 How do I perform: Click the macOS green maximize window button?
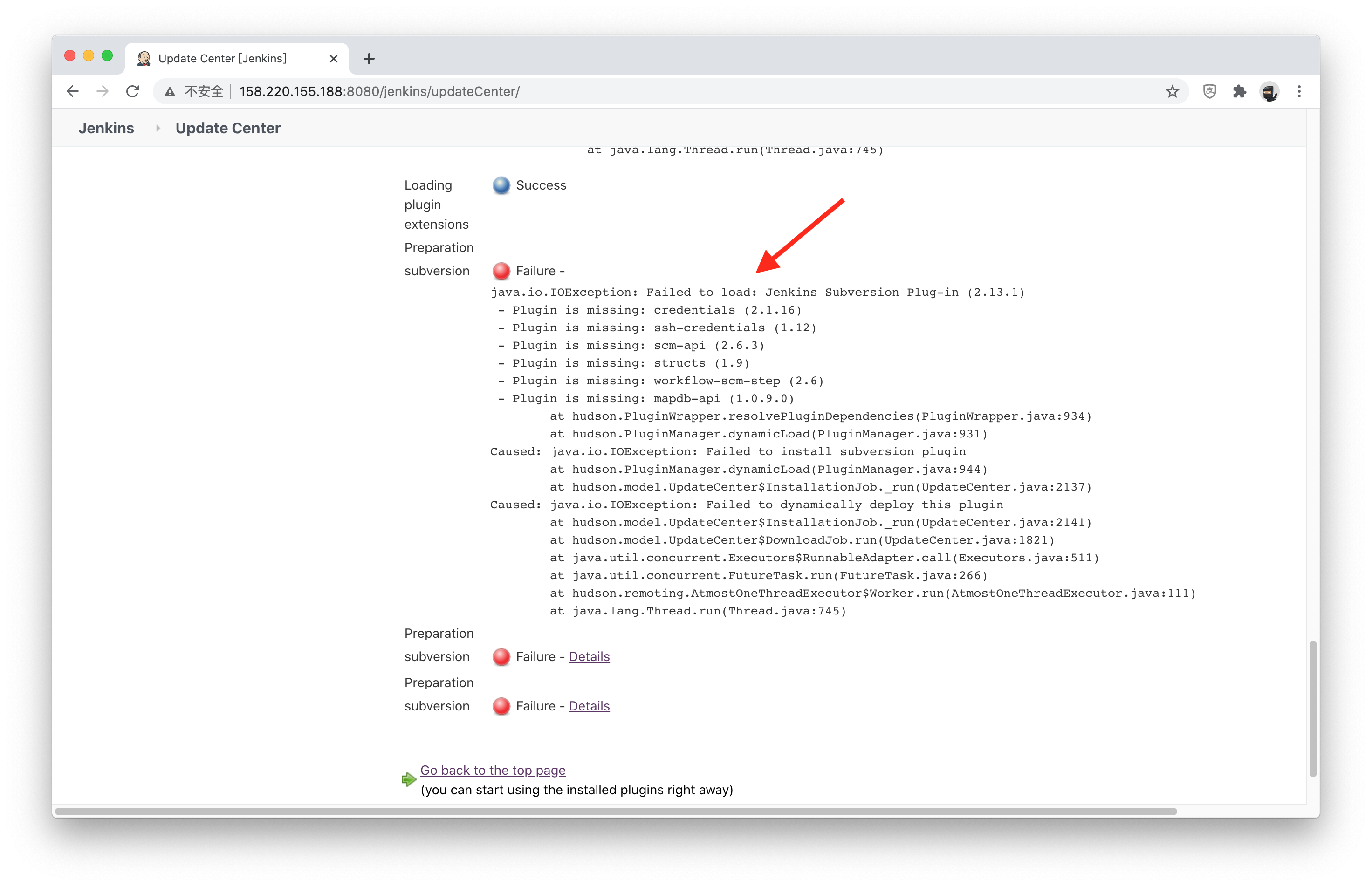[107, 56]
